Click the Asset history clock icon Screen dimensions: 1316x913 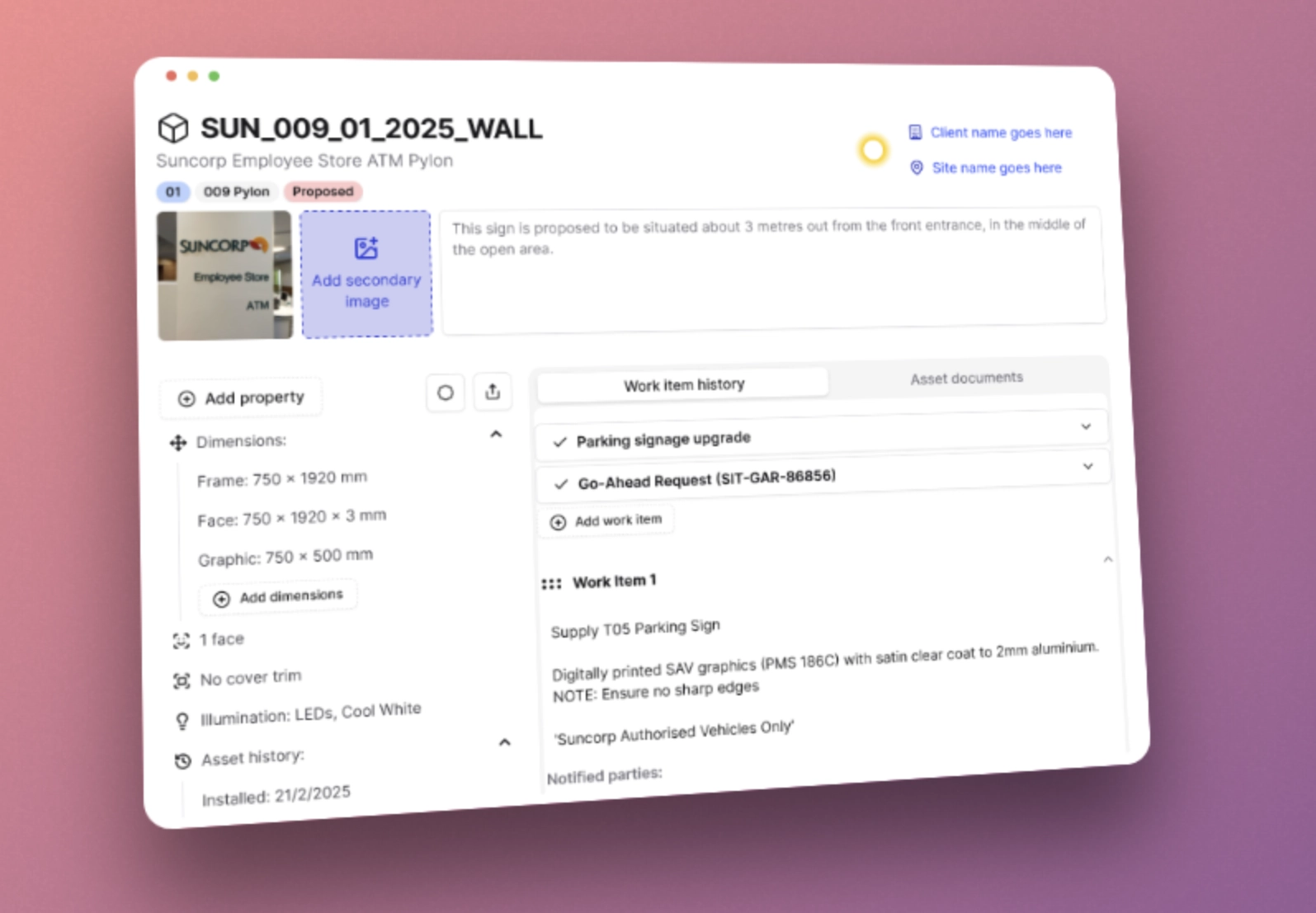pyautogui.click(x=183, y=760)
